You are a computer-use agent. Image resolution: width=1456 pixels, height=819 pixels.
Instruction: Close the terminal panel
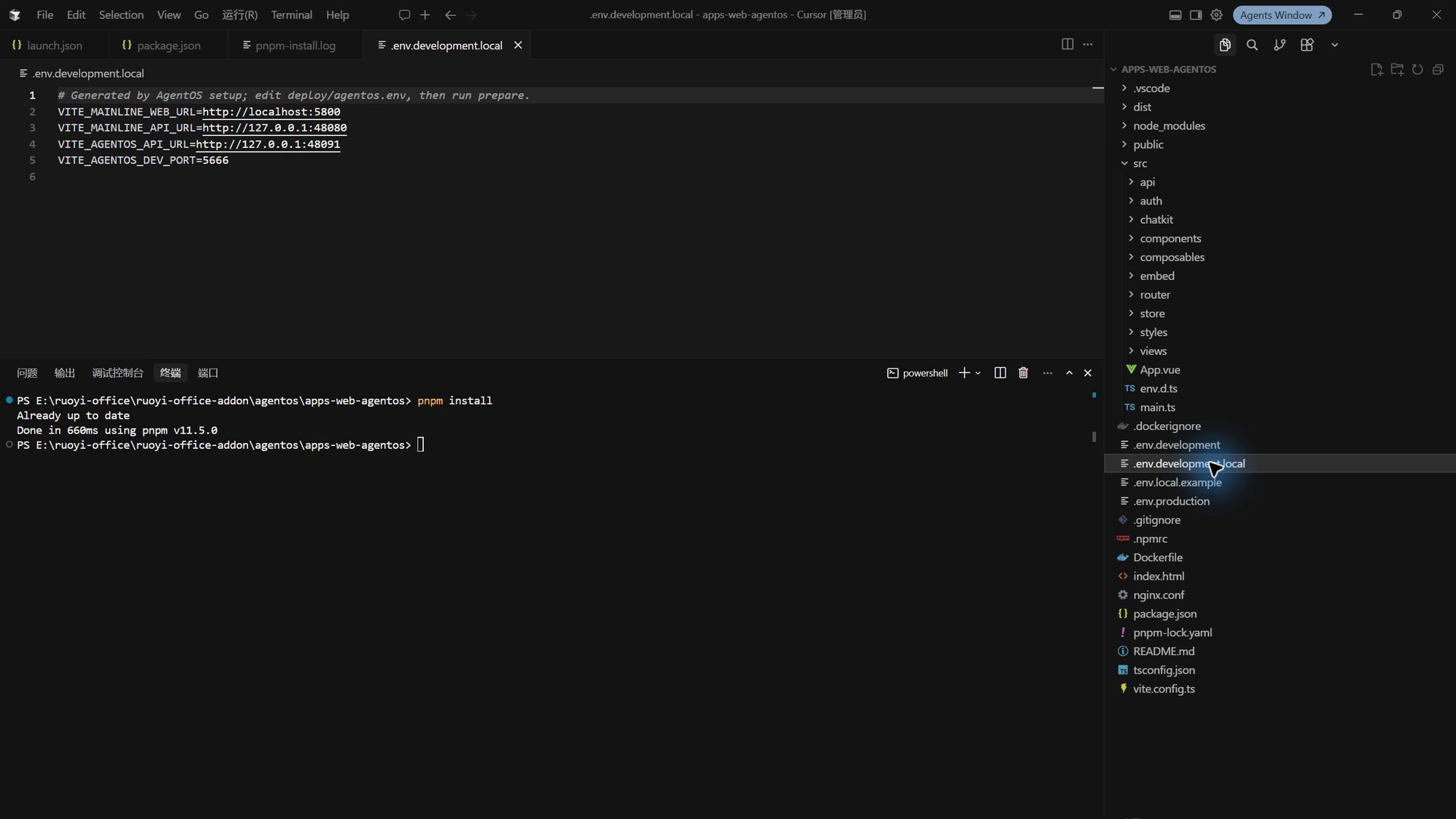[x=1087, y=373]
